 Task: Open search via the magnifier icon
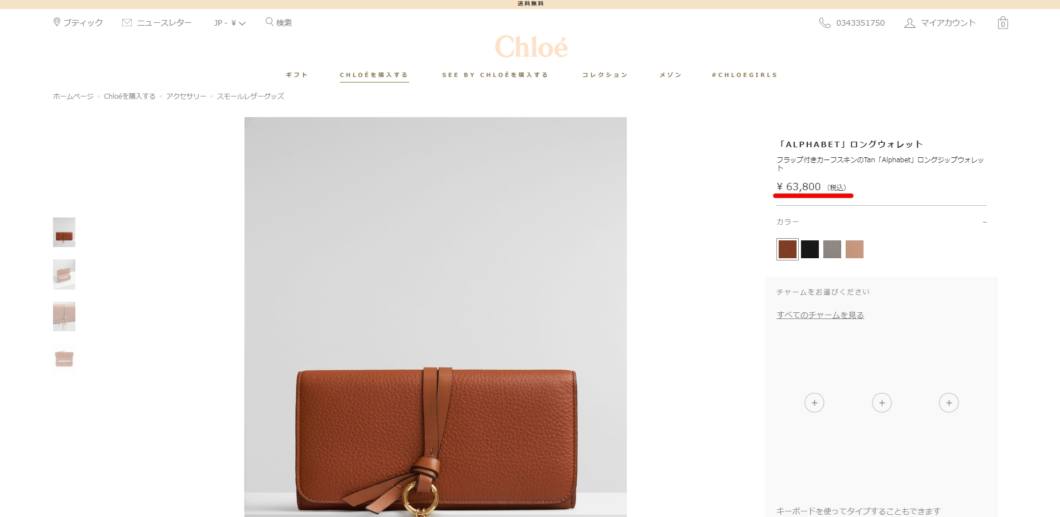pyautogui.click(x=269, y=22)
